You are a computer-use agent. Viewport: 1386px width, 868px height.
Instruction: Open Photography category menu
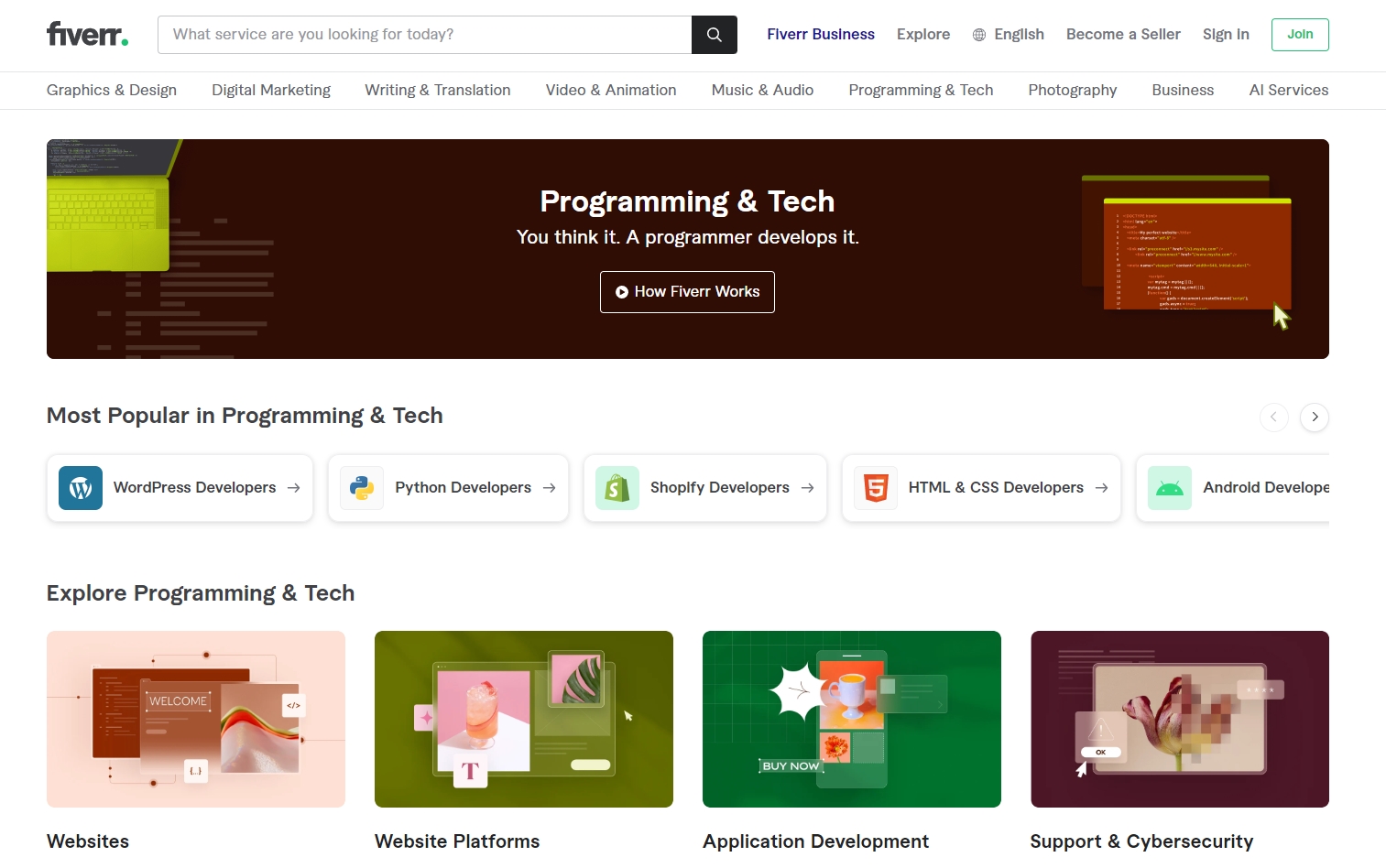(x=1073, y=90)
